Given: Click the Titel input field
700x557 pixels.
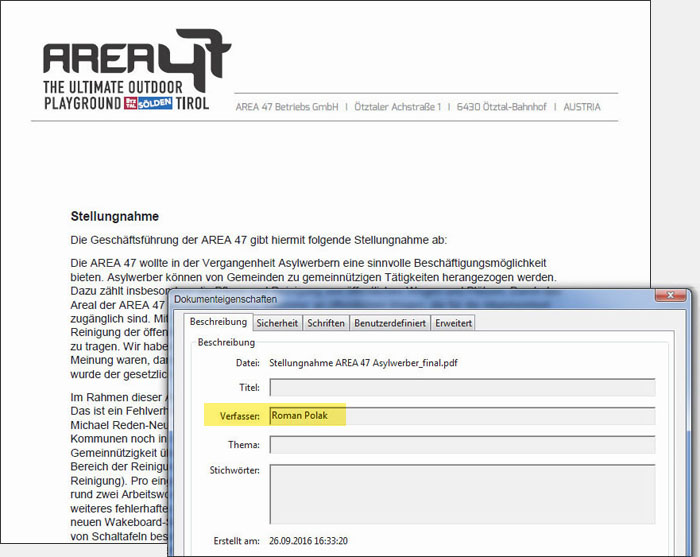Looking at the screenshot, I should [x=462, y=387].
